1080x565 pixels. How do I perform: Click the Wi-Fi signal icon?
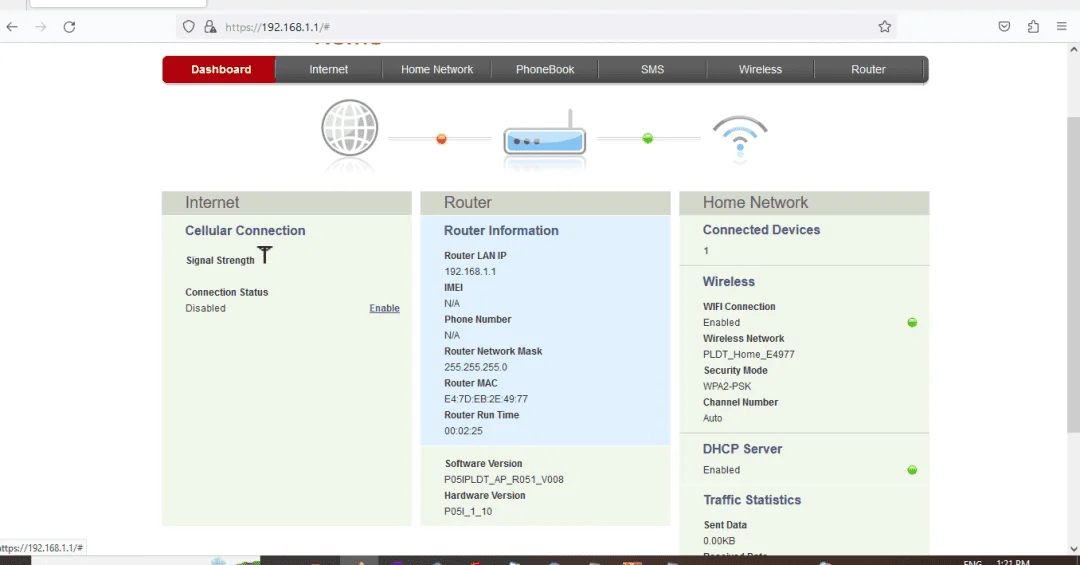(x=740, y=135)
